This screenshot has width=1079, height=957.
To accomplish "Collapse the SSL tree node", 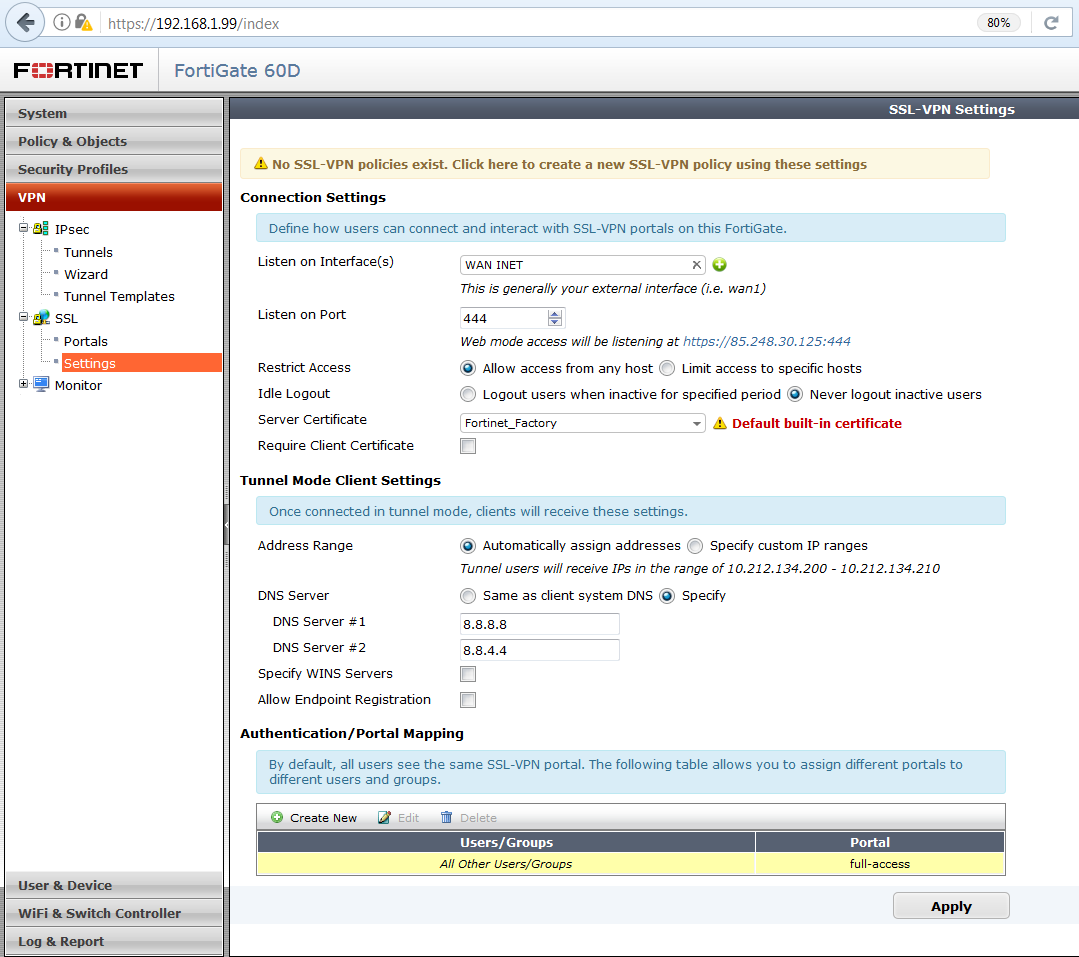I will tap(23, 317).
